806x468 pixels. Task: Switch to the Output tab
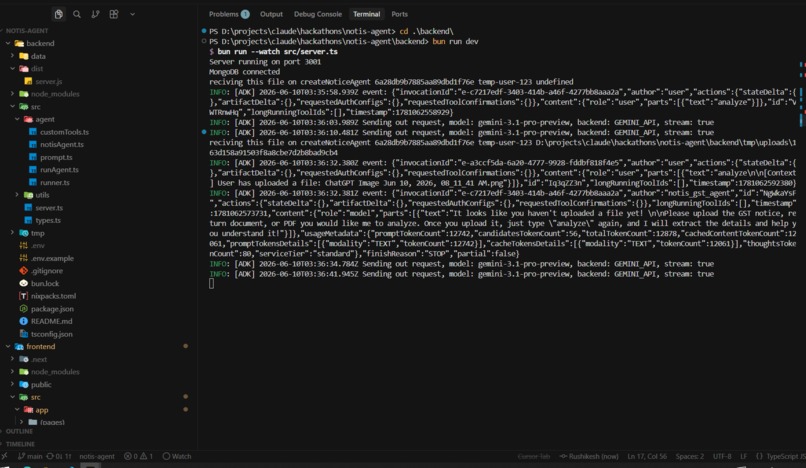click(271, 14)
